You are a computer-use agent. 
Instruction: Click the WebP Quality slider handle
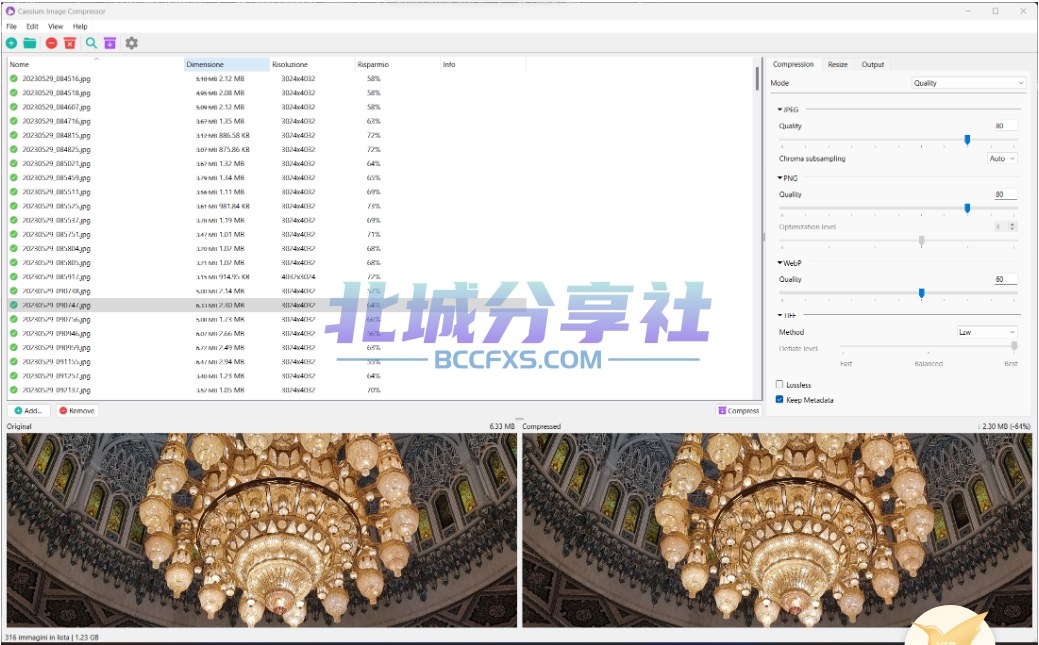pos(921,294)
